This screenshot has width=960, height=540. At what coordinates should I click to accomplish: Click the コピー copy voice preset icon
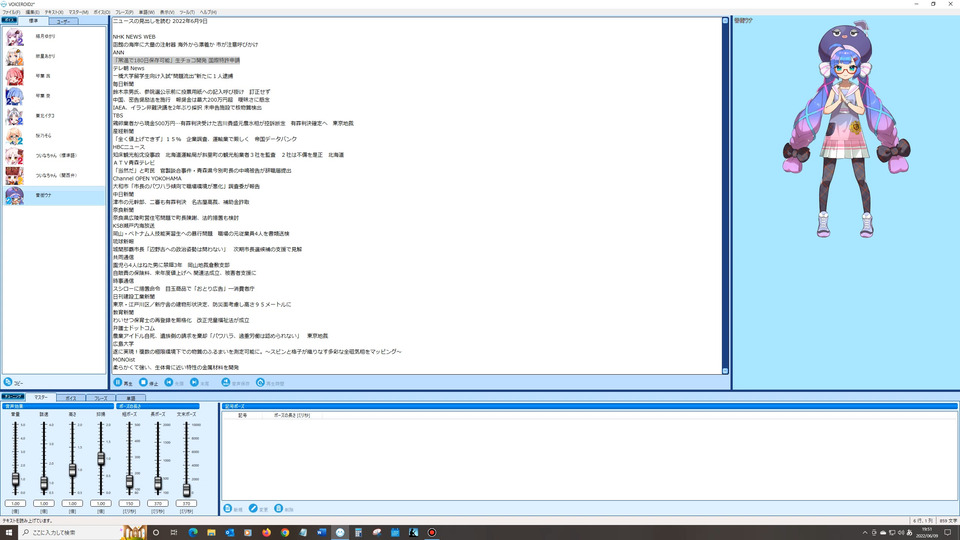tap(8, 382)
